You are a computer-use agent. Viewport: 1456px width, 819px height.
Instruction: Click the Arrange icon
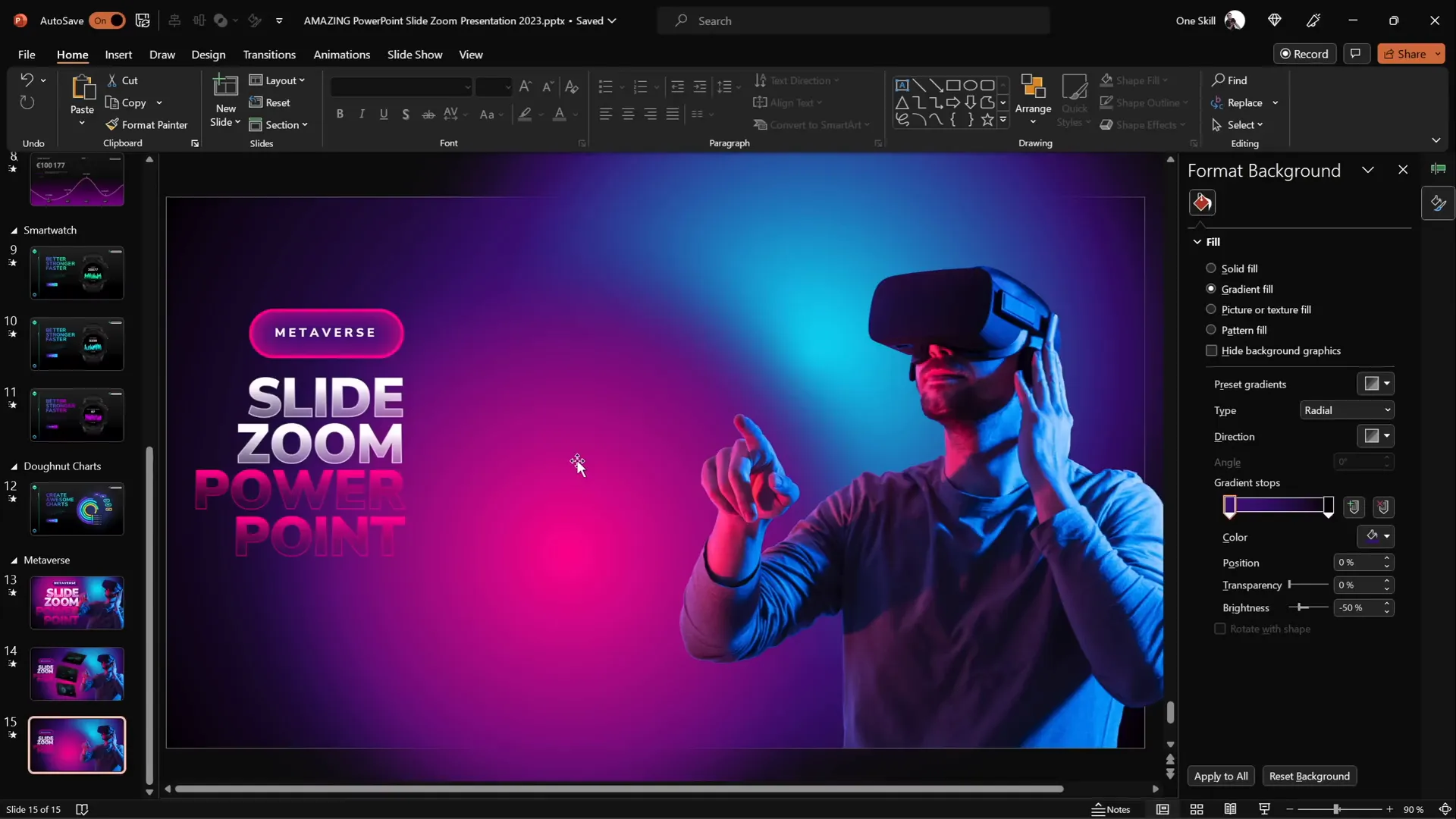pyautogui.click(x=1033, y=87)
